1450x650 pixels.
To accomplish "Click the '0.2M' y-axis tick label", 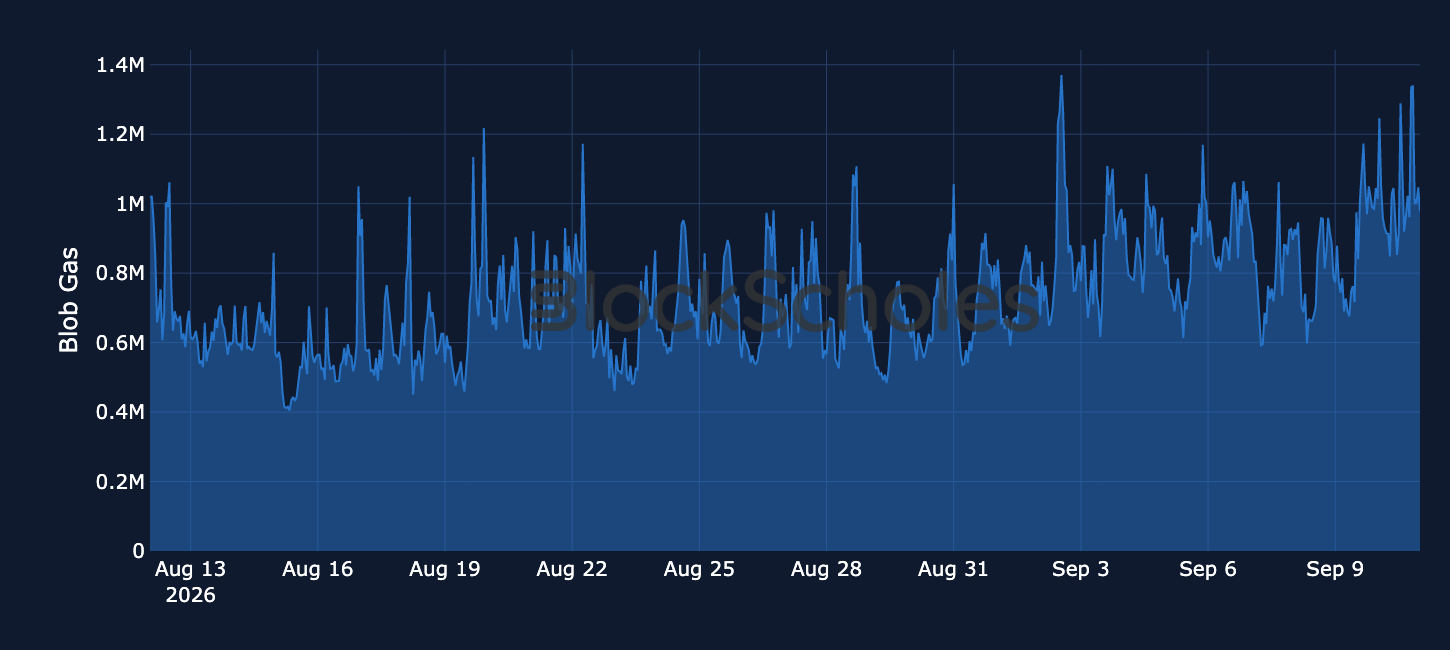I will pyautogui.click(x=121, y=482).
